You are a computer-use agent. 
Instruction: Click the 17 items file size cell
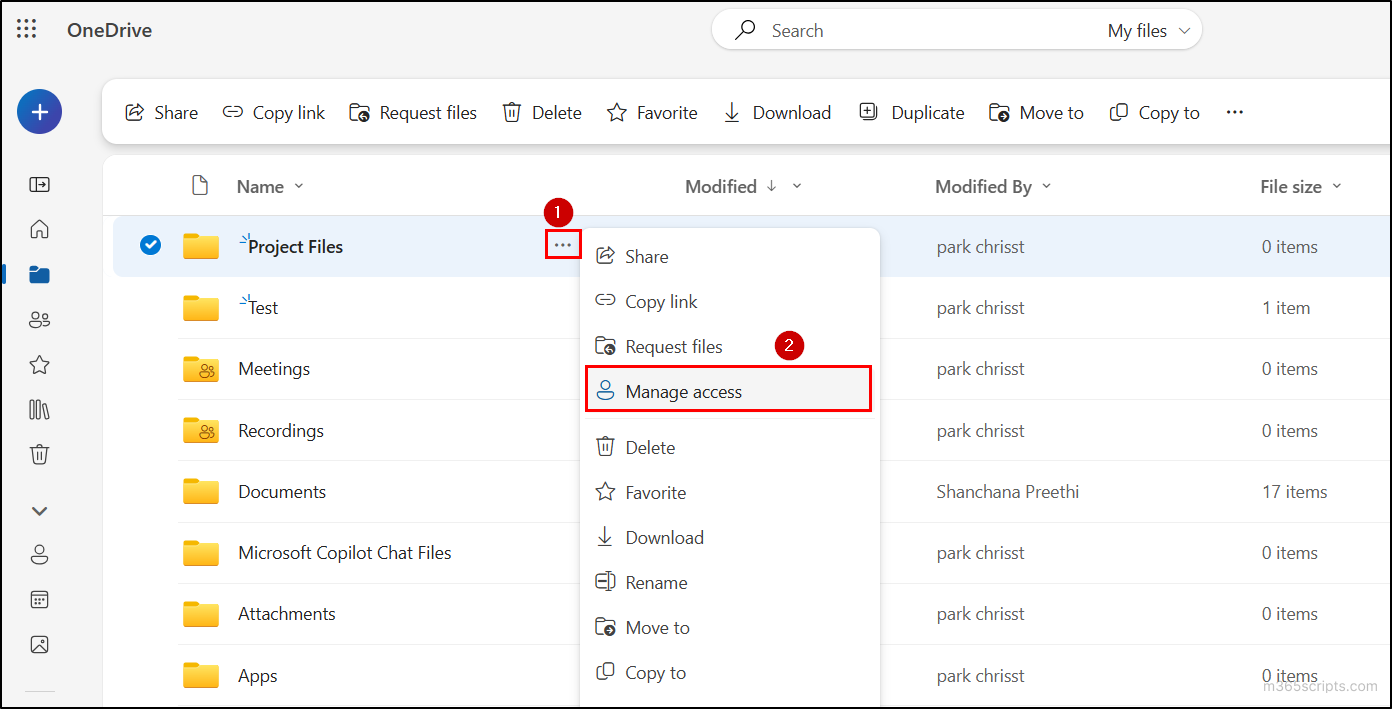pyautogui.click(x=1295, y=492)
